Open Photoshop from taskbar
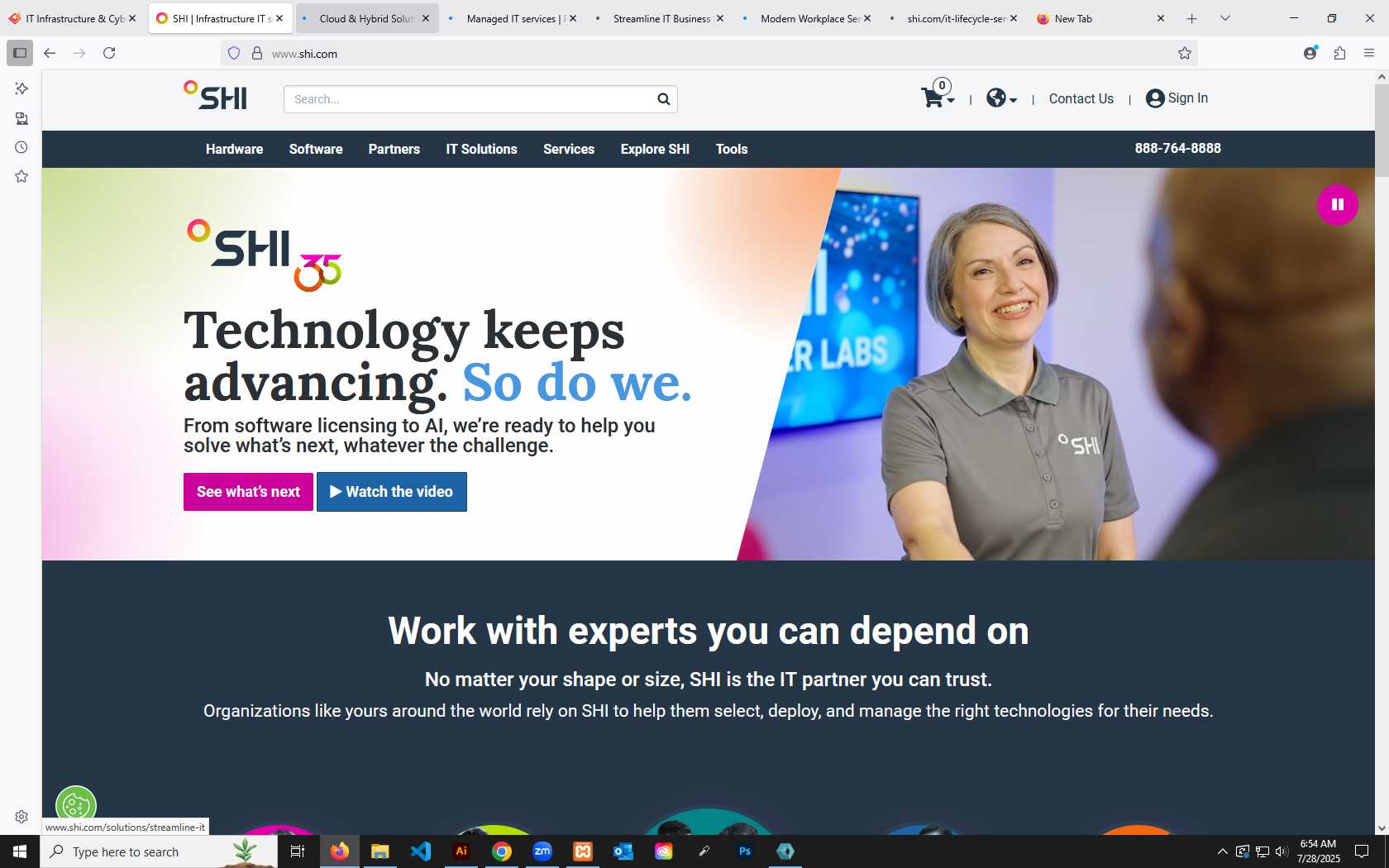 [745, 851]
